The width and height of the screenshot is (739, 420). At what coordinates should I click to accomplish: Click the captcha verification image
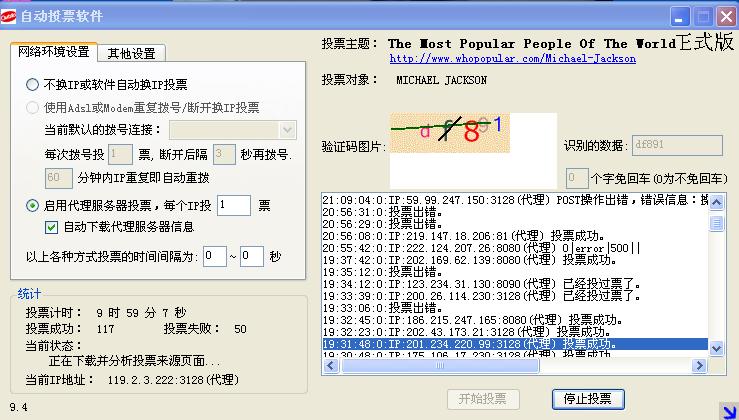point(450,132)
